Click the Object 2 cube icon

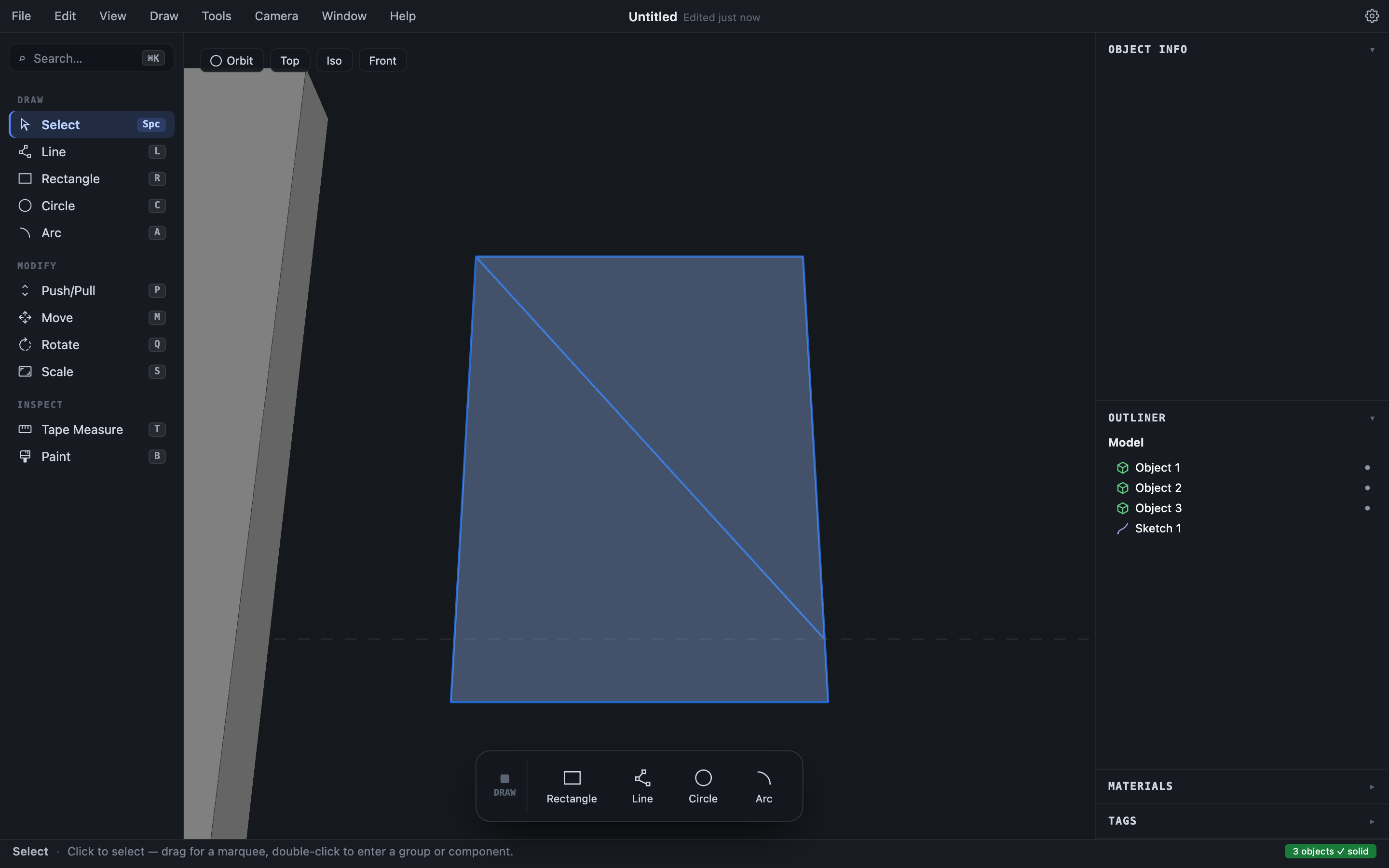pos(1122,488)
